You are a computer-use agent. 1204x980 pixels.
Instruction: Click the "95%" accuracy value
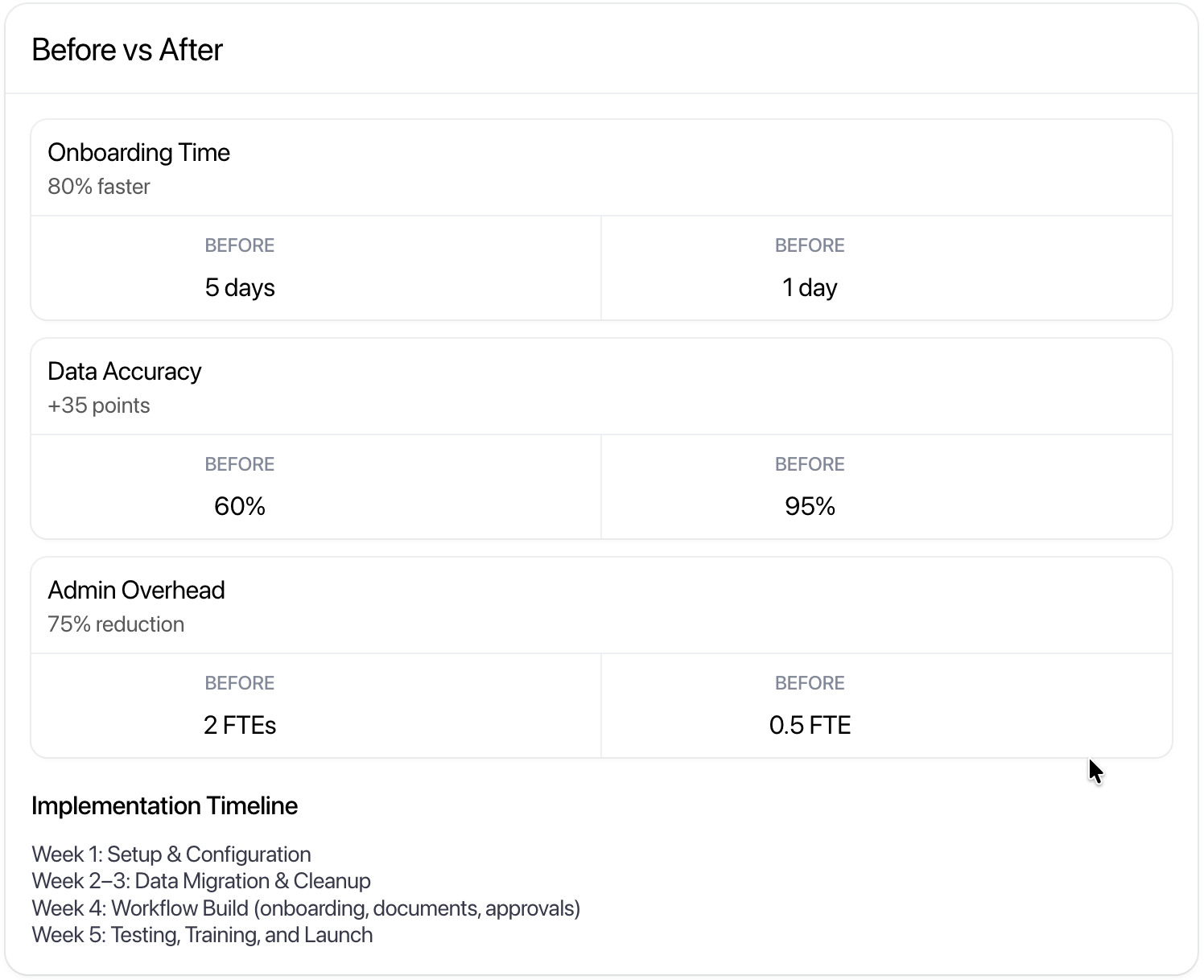(x=810, y=506)
